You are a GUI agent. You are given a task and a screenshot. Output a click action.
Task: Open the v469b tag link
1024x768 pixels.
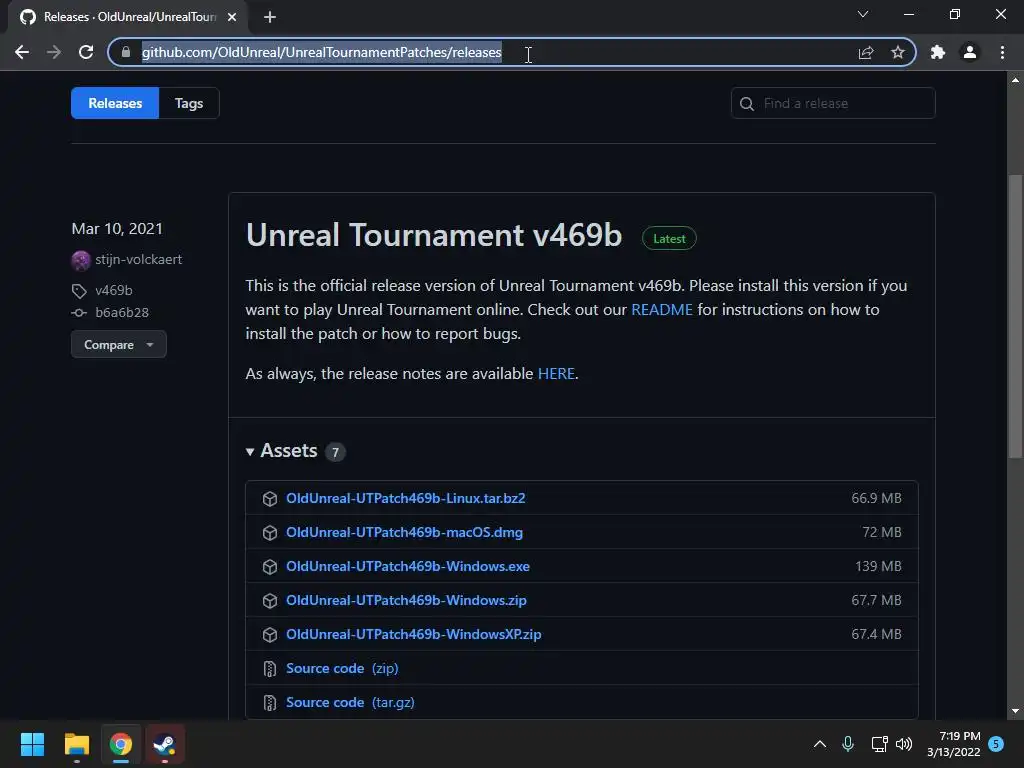tap(114, 290)
